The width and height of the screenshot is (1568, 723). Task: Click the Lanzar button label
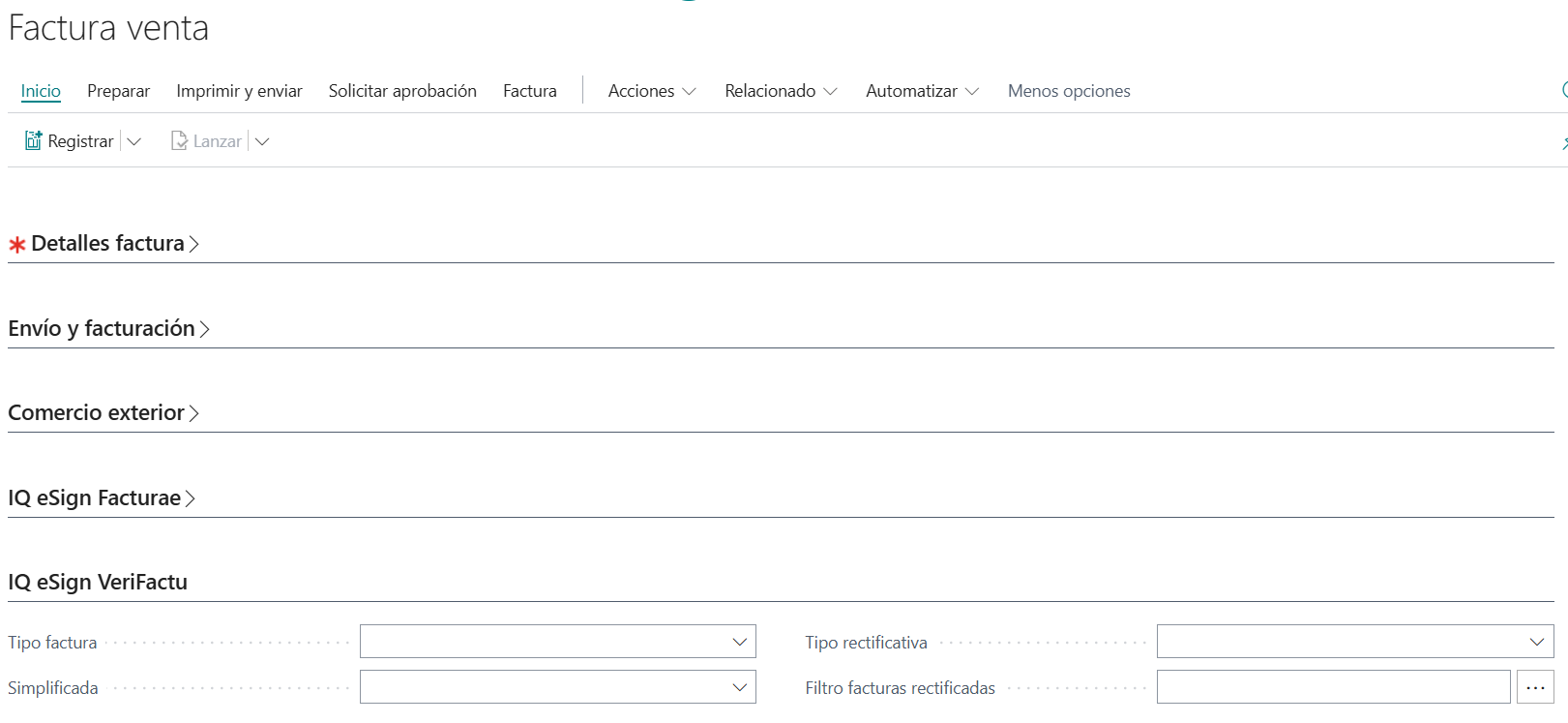[218, 141]
